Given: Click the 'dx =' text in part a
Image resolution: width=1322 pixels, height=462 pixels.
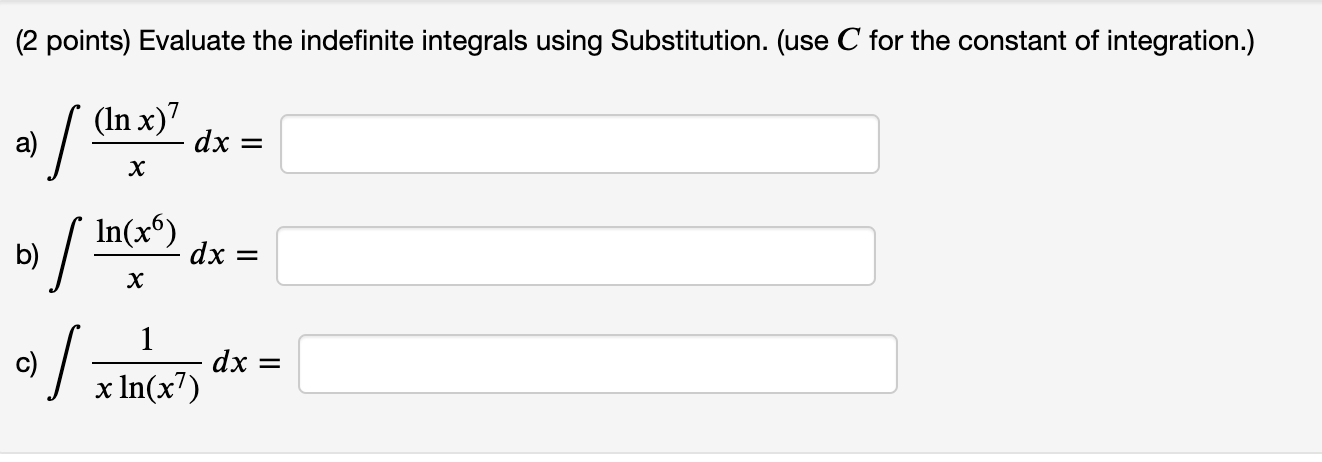Looking at the screenshot, I should pos(231,145).
